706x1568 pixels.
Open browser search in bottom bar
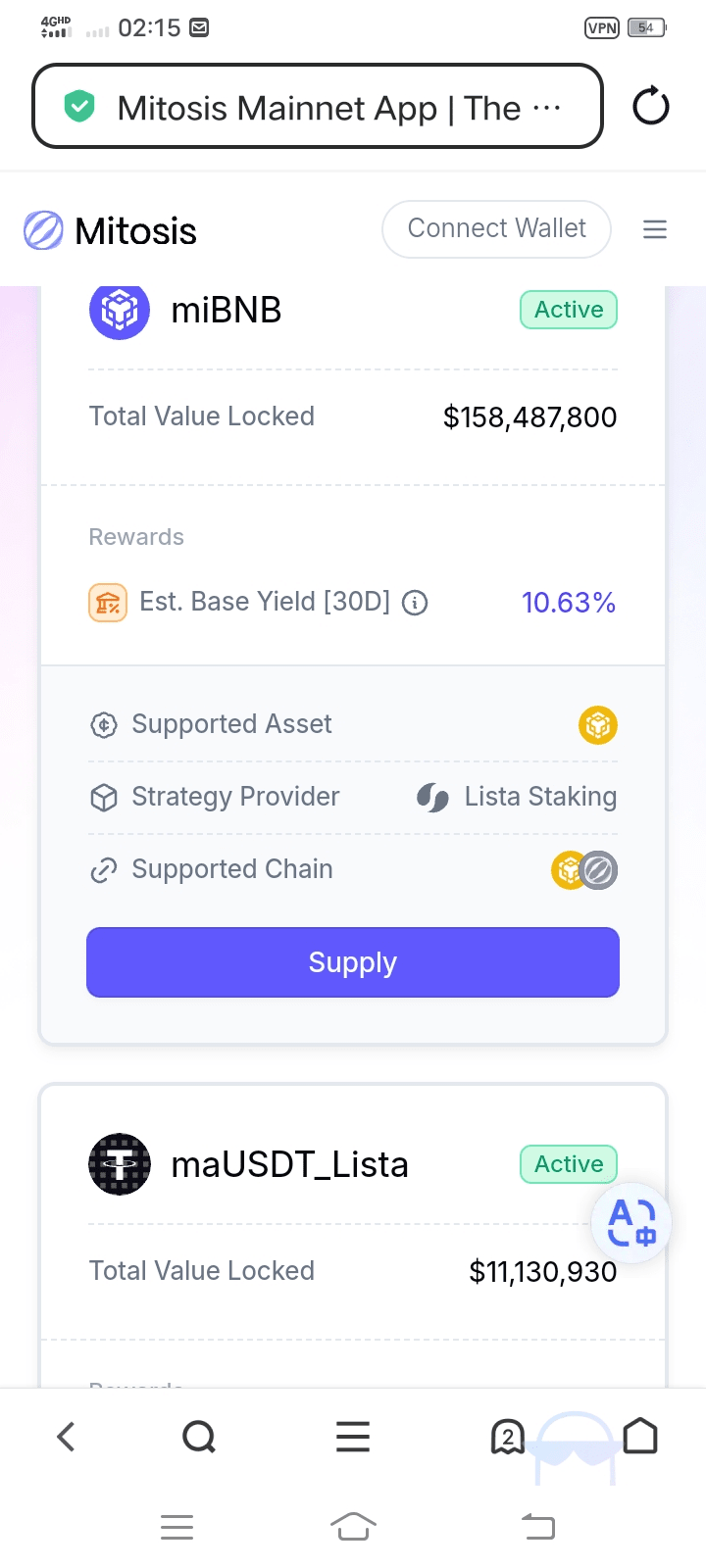coord(199,1437)
